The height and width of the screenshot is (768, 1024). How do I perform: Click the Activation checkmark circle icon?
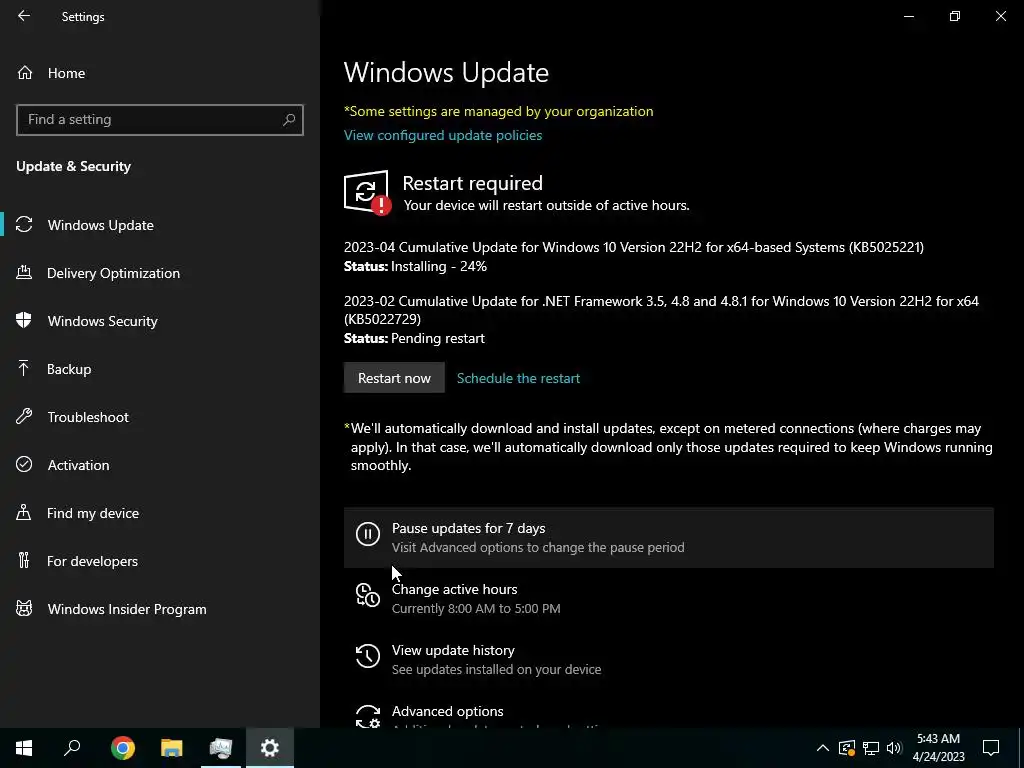[24, 464]
